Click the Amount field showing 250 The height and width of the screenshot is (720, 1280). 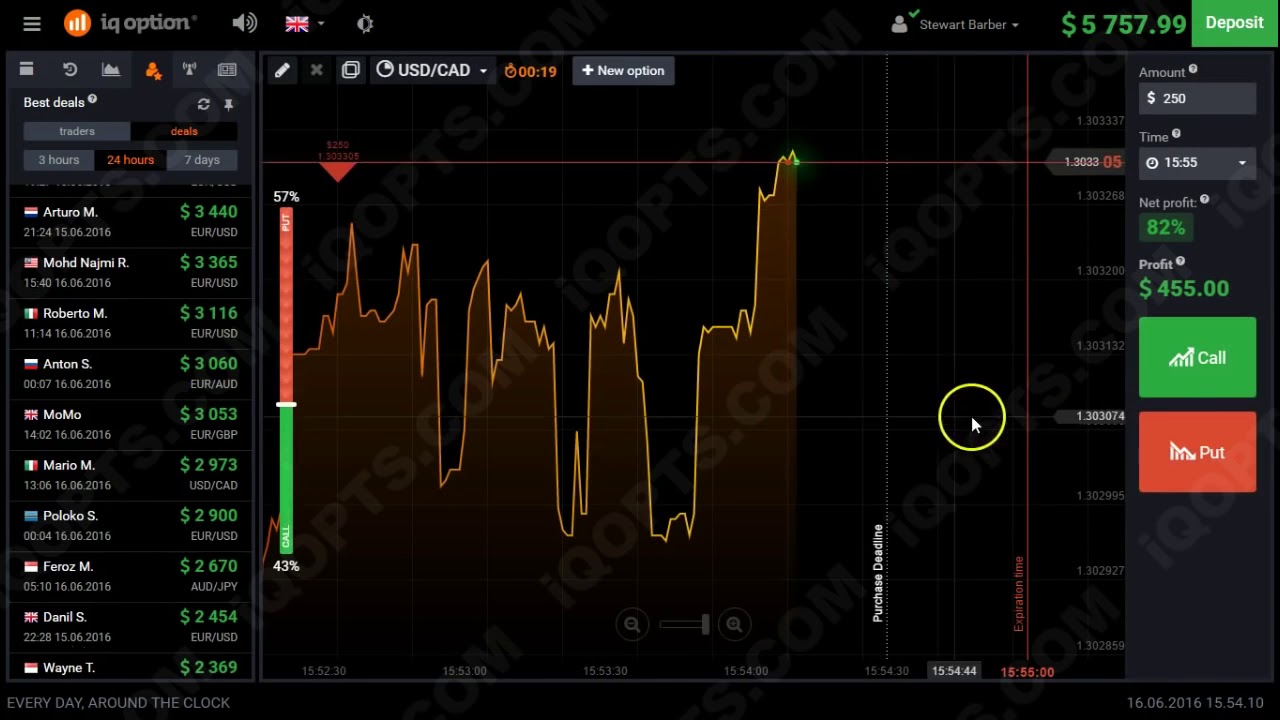point(1197,98)
